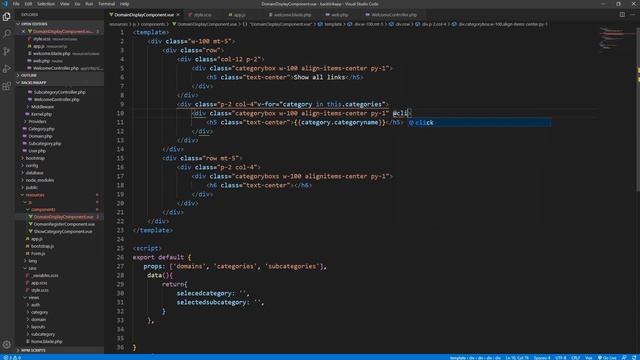Switch to the style.scss tab
Viewport: 640px width, 360px height.
(x=202, y=15)
